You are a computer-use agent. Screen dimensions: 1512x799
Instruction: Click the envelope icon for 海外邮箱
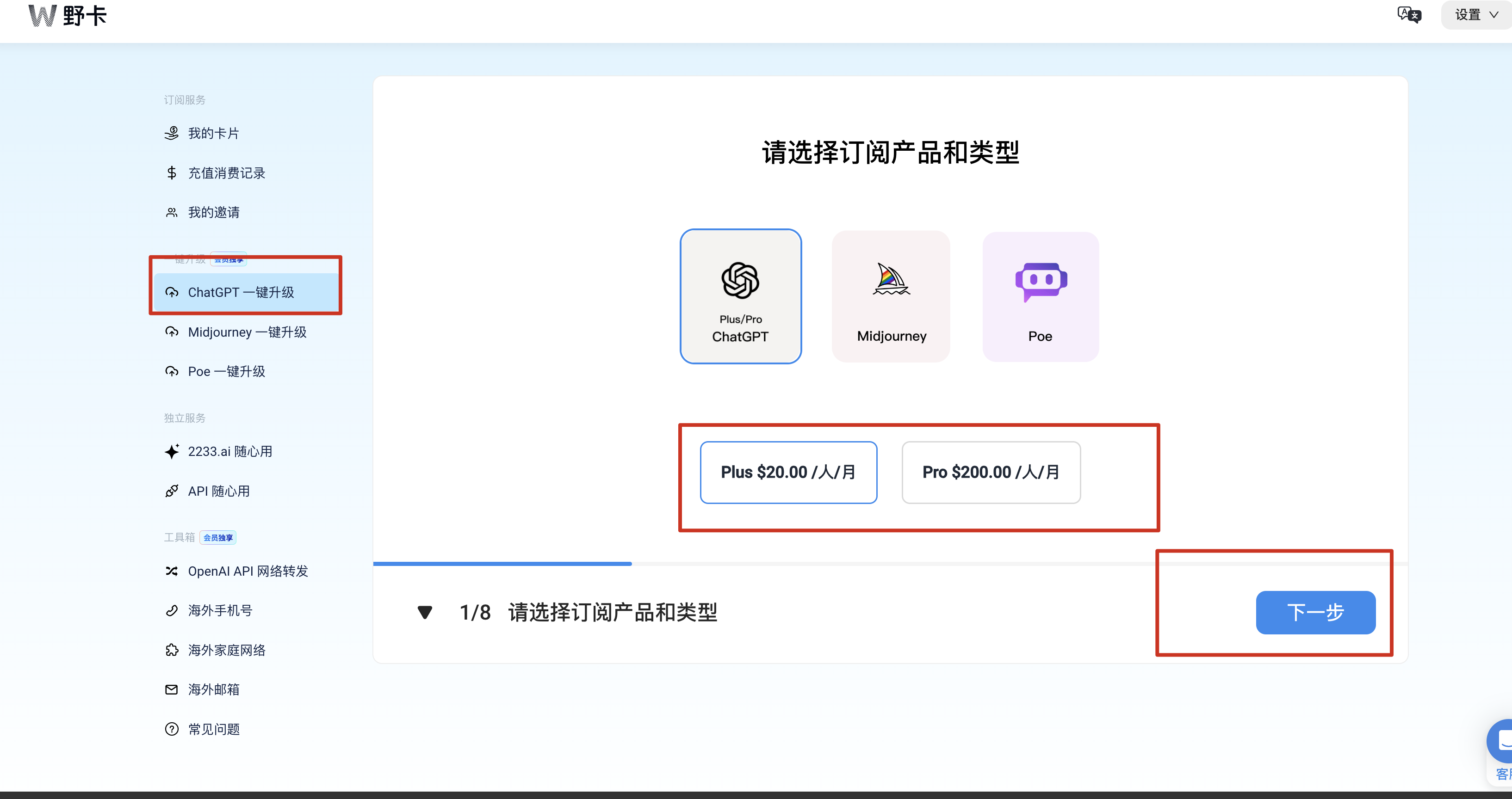coord(171,689)
